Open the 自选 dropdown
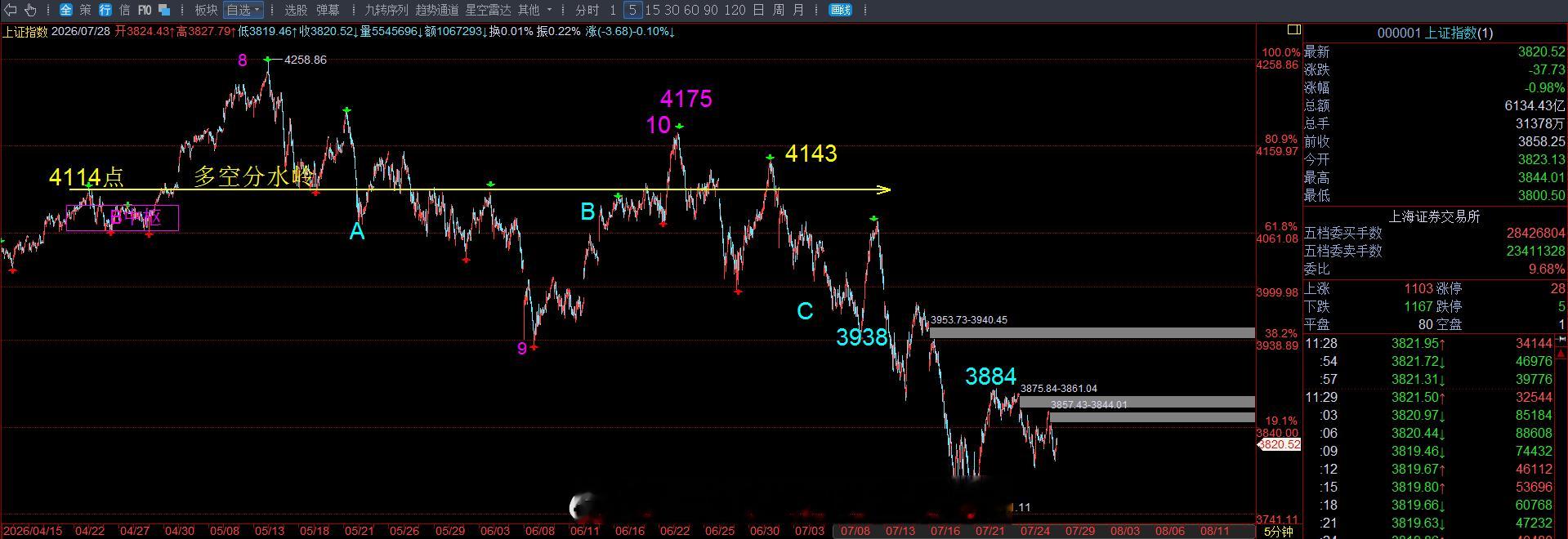This screenshot has width=1568, height=539. (243, 10)
